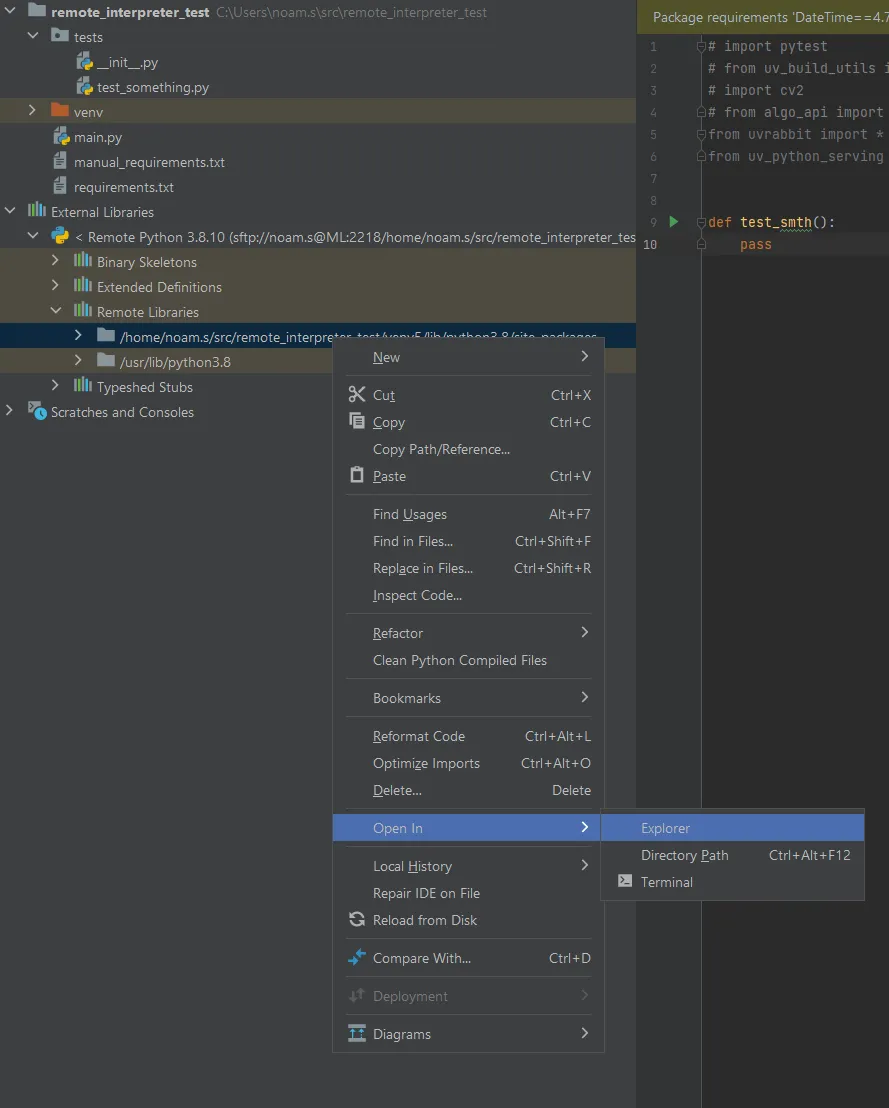Click the Terminal icon in submenu
The height and width of the screenshot is (1108, 889).
click(x=625, y=880)
